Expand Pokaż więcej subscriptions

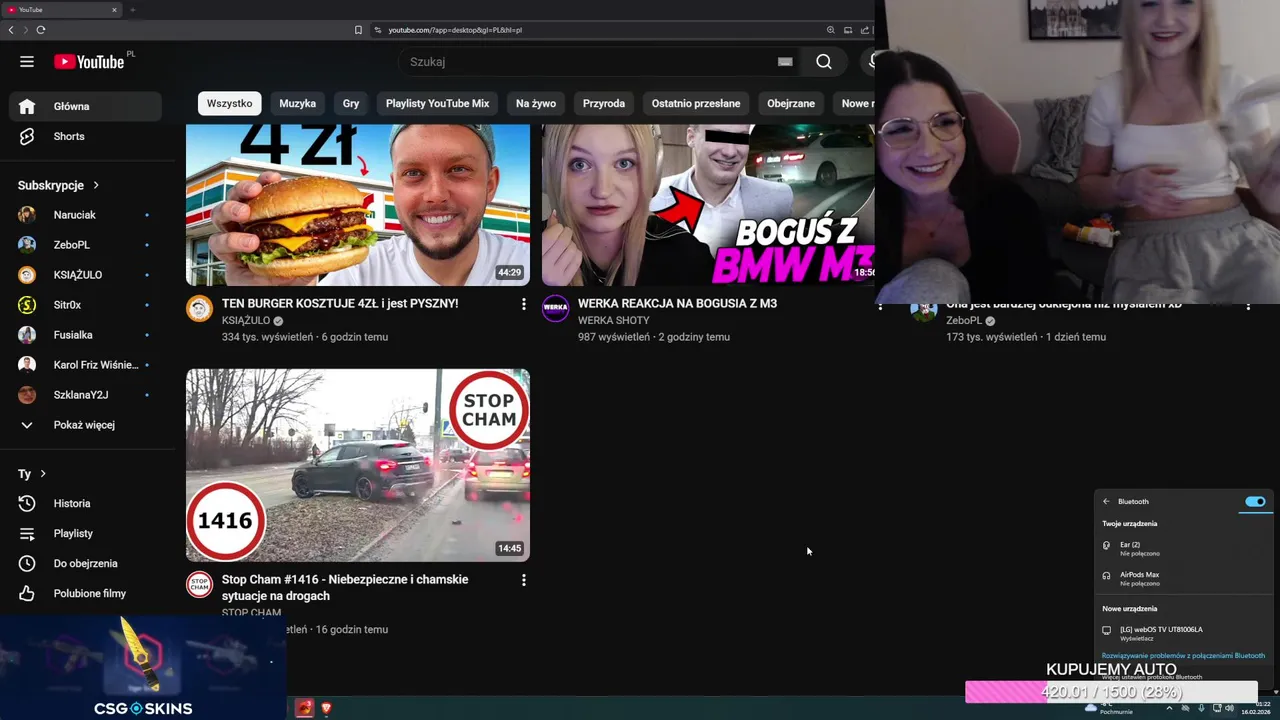coord(85,425)
